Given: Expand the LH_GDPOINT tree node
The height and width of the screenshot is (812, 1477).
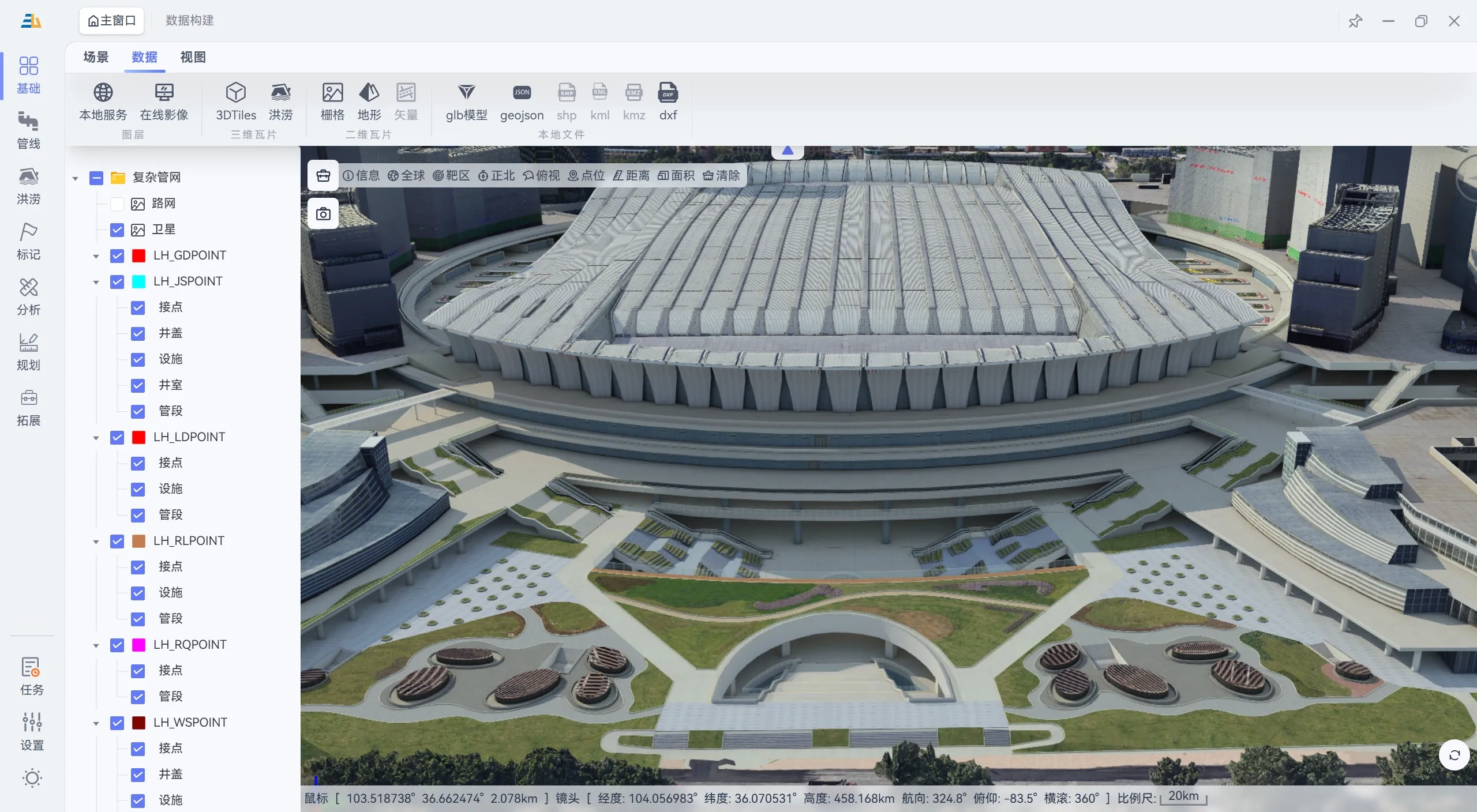Looking at the screenshot, I should pyautogui.click(x=96, y=256).
